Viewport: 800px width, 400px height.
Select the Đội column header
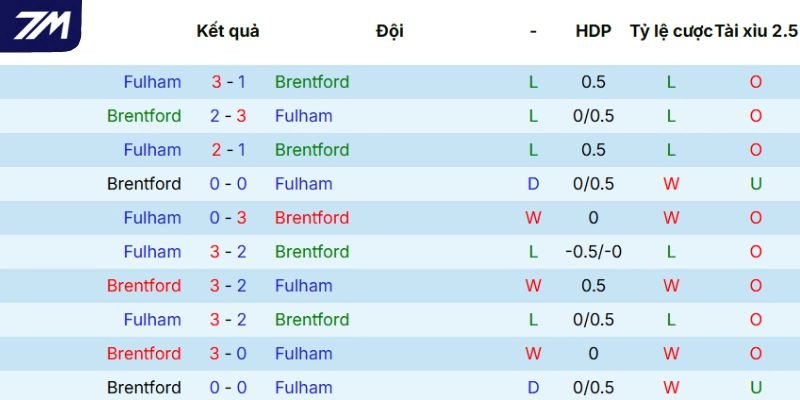tap(390, 31)
